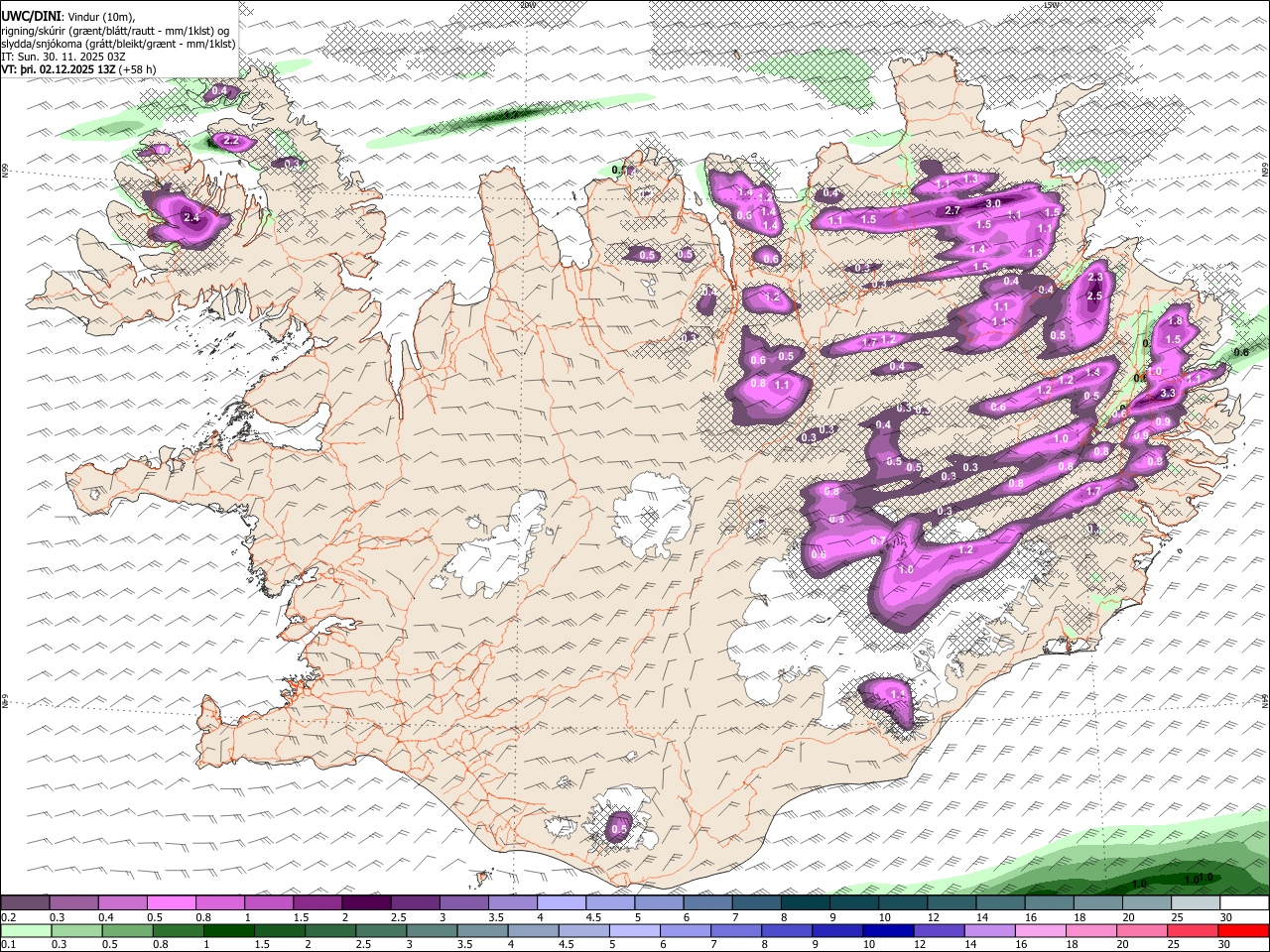Select the bottom-row pale green swatch starting at 0.1
Screen dimensions: 1270x952
pyautogui.click(x=25, y=931)
